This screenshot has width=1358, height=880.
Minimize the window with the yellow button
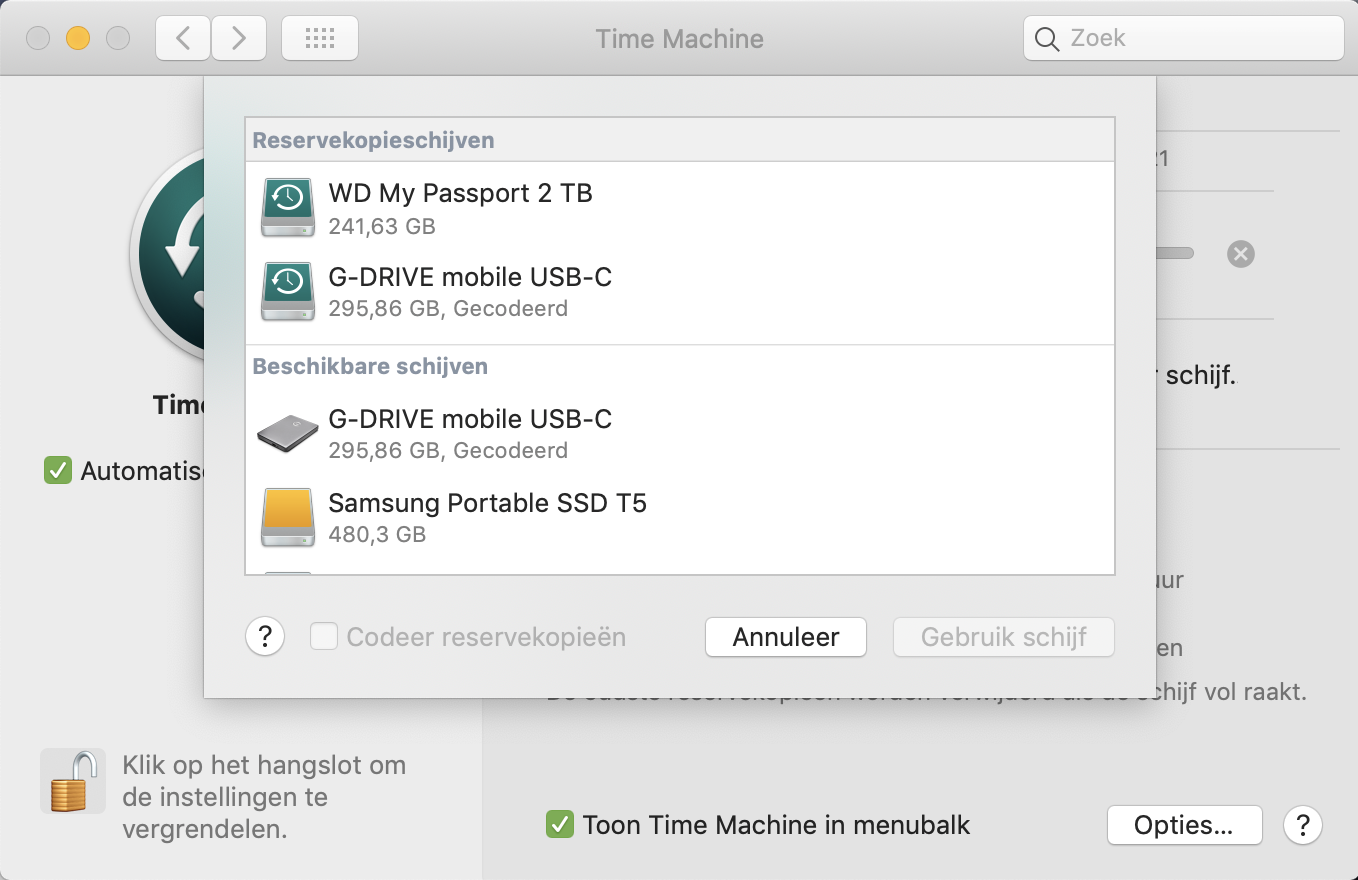(78, 38)
